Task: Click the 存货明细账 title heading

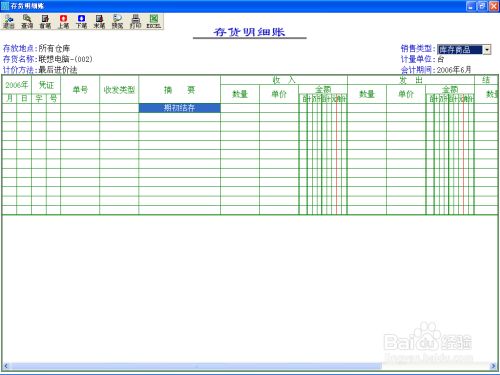Action: click(x=249, y=32)
